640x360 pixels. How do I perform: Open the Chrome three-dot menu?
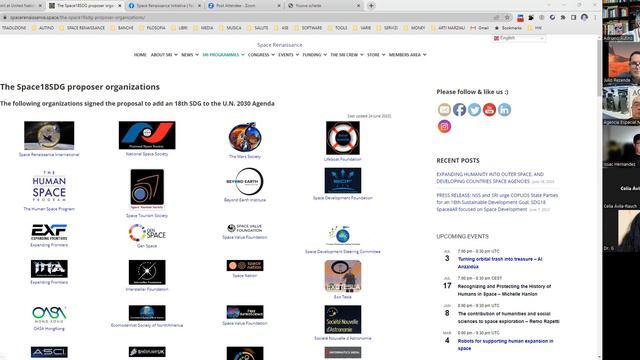point(595,18)
